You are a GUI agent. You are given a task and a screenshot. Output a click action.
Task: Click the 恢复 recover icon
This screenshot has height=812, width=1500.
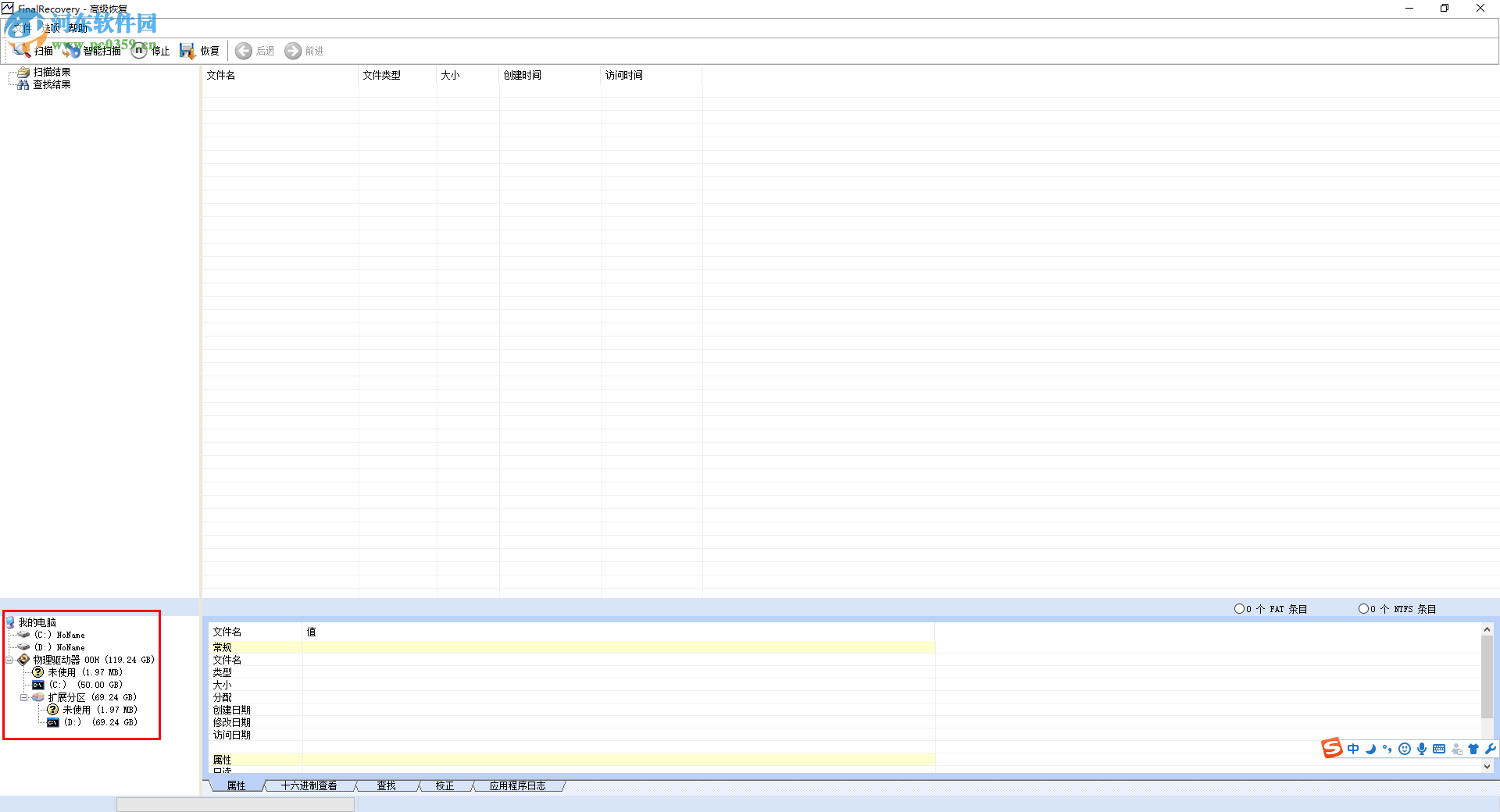click(187, 51)
